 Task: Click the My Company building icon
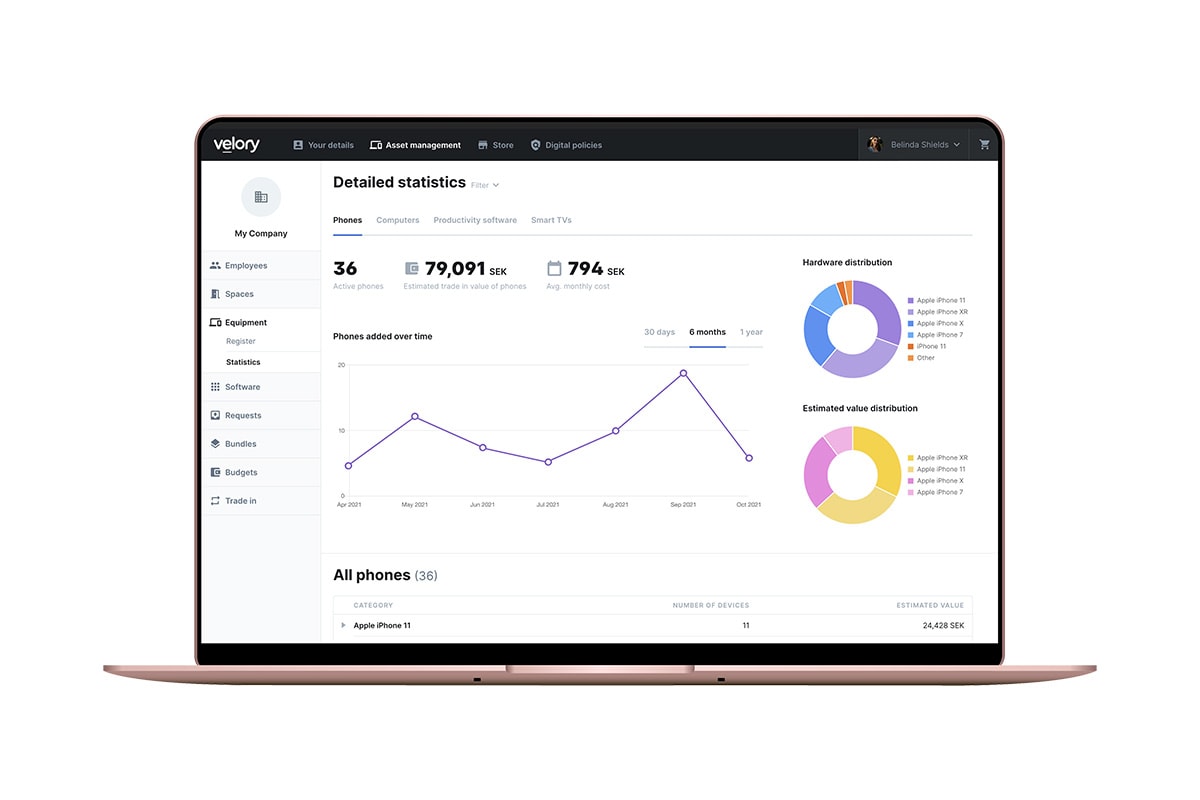click(261, 197)
